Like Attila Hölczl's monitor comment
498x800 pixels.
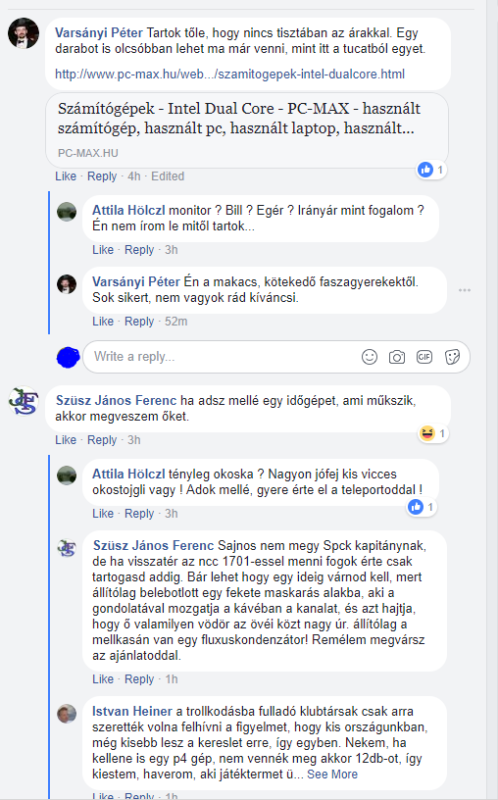pos(103,249)
